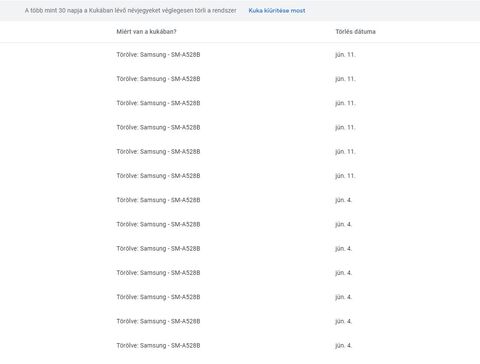This screenshot has height=364, width=480.
Task: Click the last "jún. 11." date before jún. 4.
Action: tap(345, 176)
